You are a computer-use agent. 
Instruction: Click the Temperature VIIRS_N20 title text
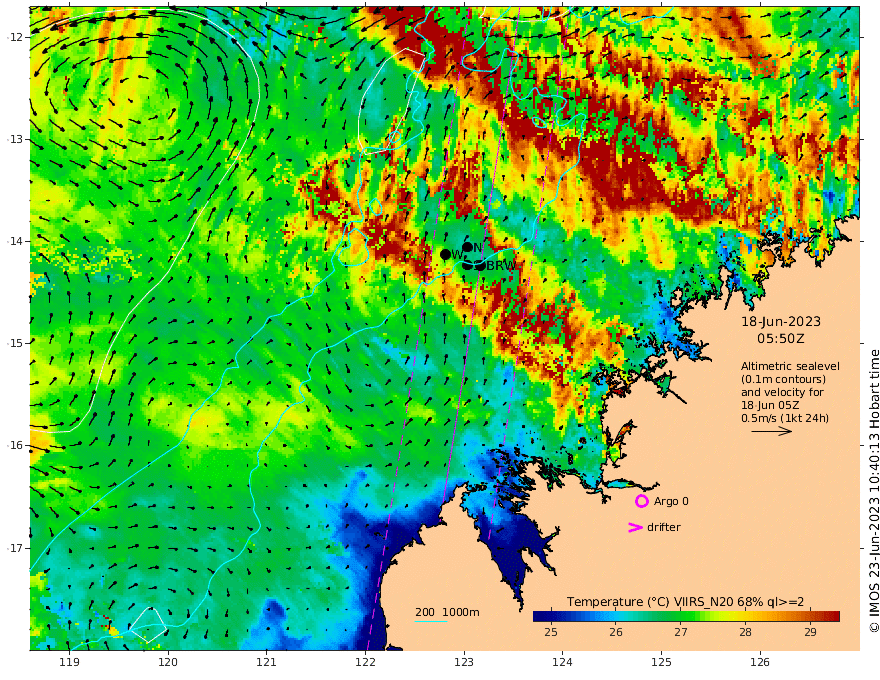click(685, 602)
